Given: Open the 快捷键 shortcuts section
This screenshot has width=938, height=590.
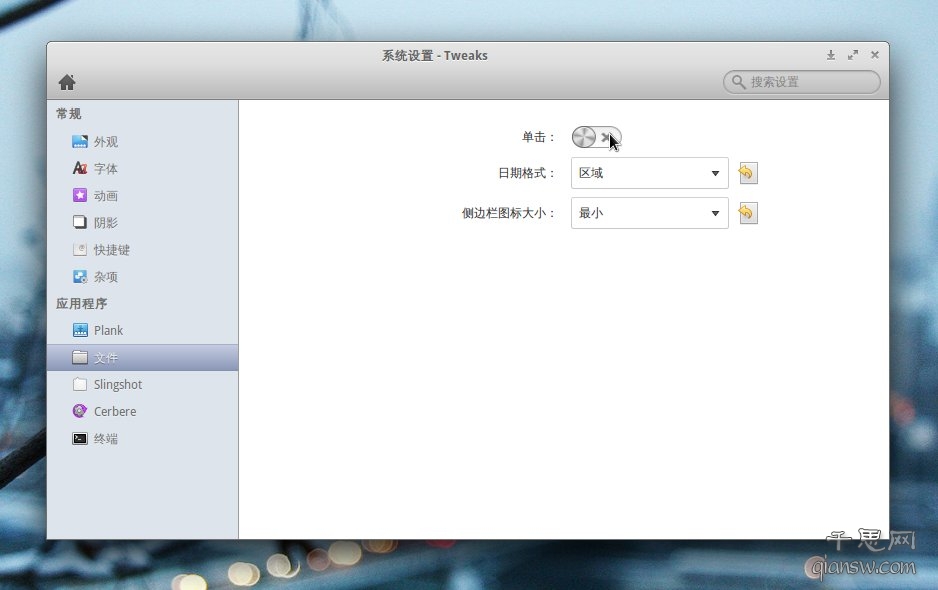Looking at the screenshot, I should click(142, 249).
